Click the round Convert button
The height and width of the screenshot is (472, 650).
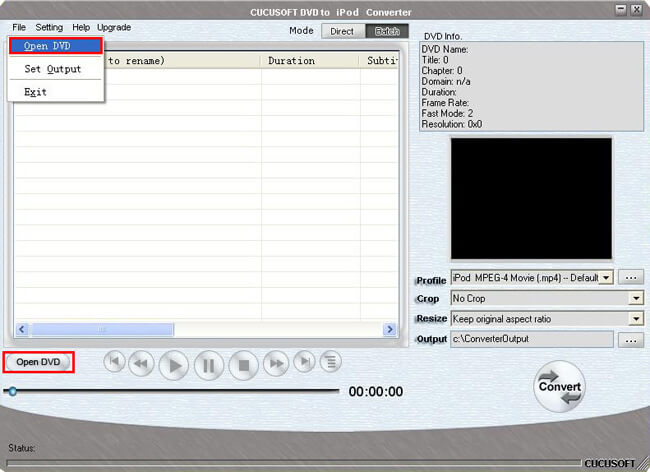(x=559, y=387)
